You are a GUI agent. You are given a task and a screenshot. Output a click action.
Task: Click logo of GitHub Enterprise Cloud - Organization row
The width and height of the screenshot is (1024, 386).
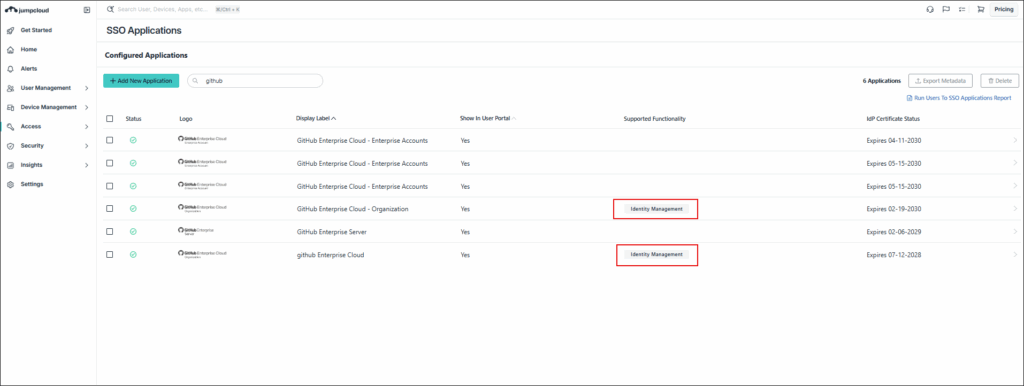(202, 208)
